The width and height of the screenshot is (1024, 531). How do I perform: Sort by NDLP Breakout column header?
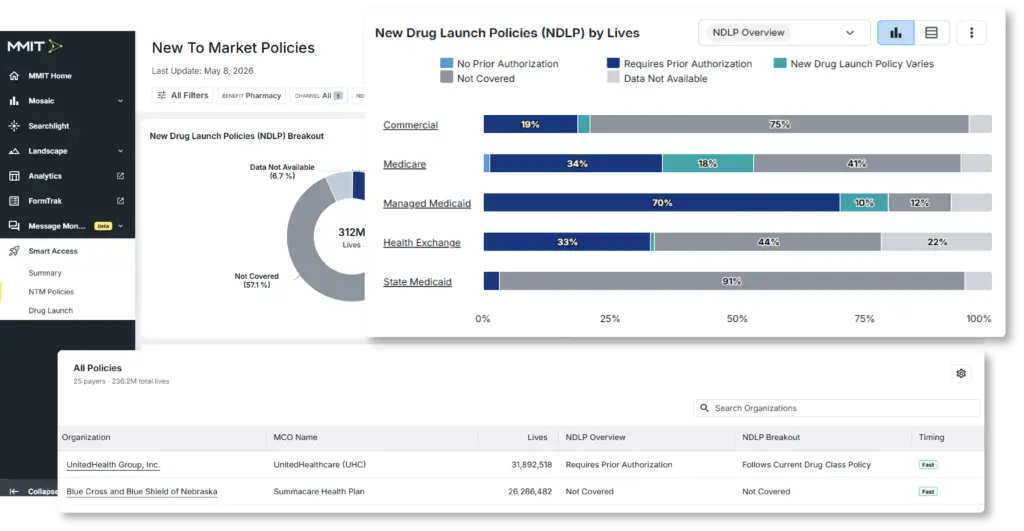click(x=771, y=438)
